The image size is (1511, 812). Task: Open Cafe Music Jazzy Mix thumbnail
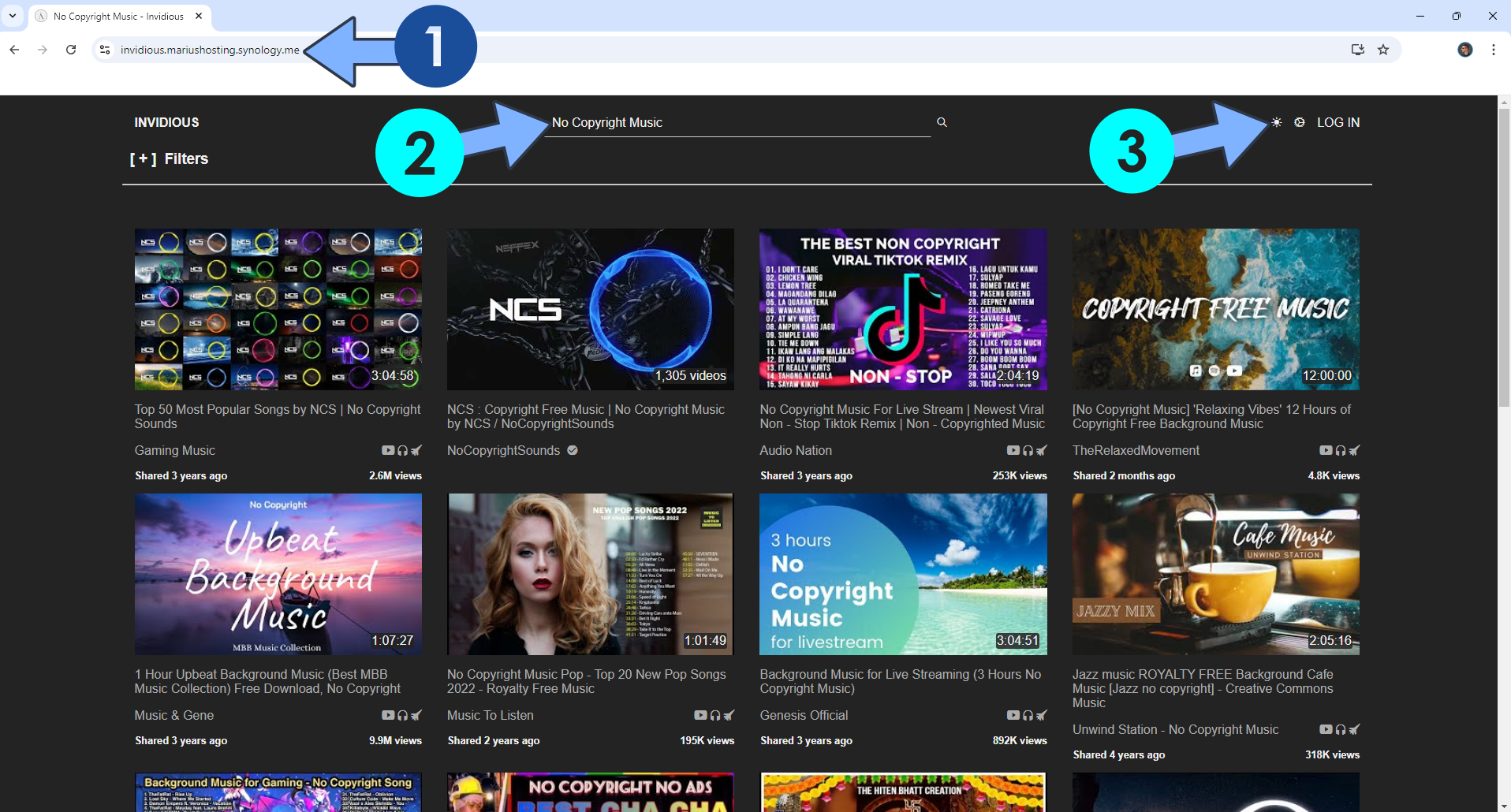(x=1216, y=574)
